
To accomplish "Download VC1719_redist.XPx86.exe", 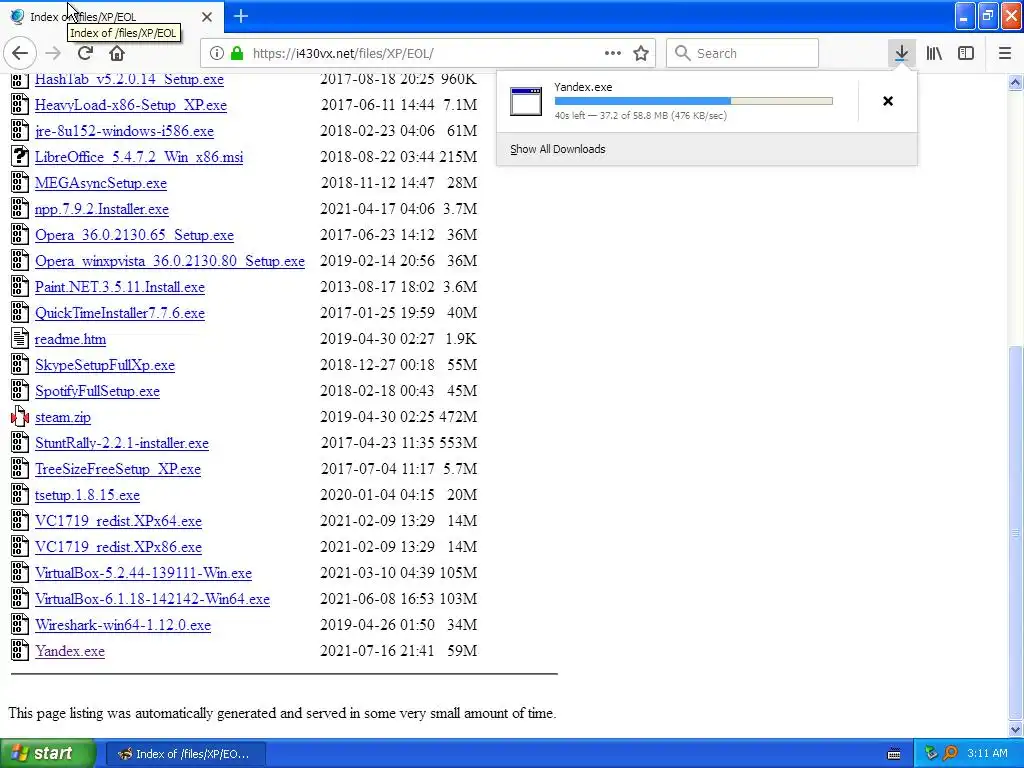I will click(118, 547).
